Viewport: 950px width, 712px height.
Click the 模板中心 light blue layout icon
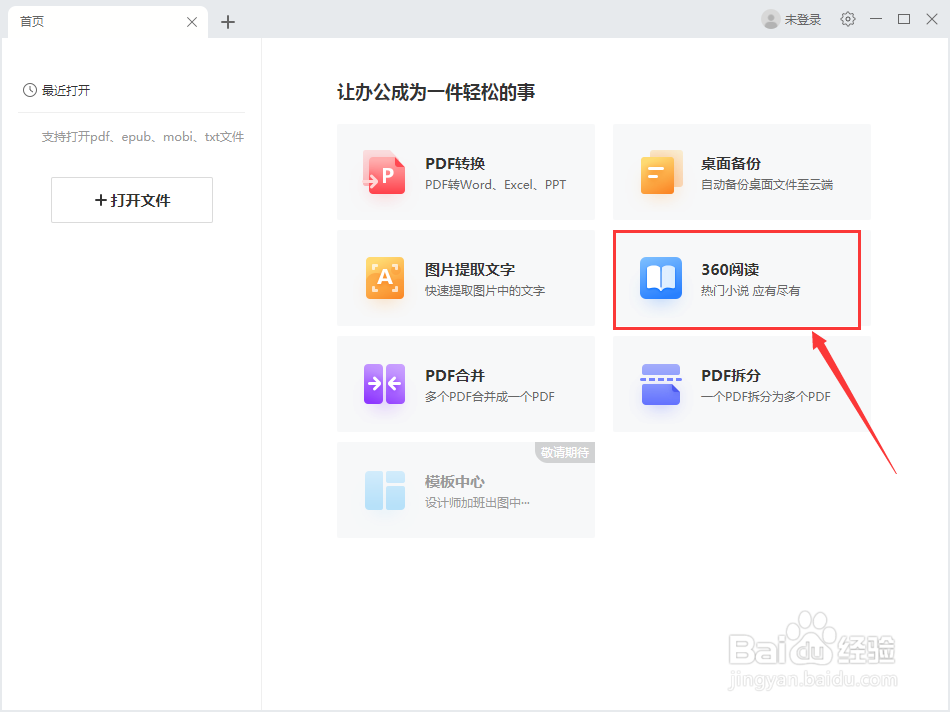click(385, 490)
